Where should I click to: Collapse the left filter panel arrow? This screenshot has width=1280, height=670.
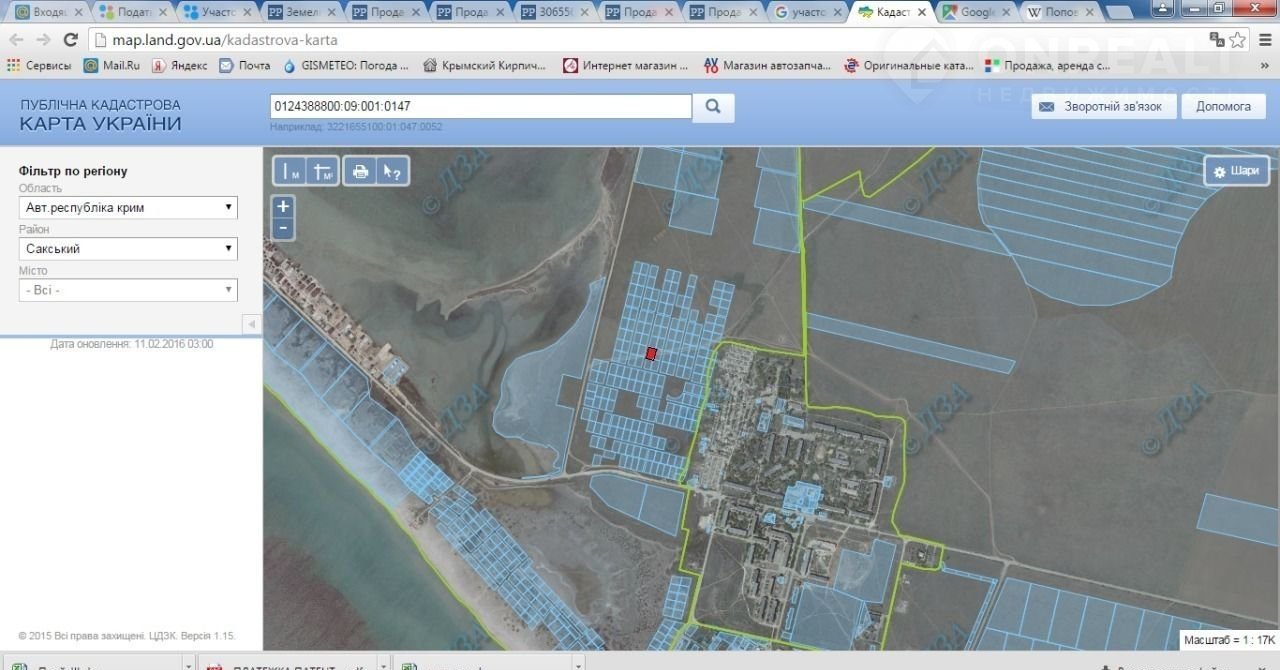point(251,324)
